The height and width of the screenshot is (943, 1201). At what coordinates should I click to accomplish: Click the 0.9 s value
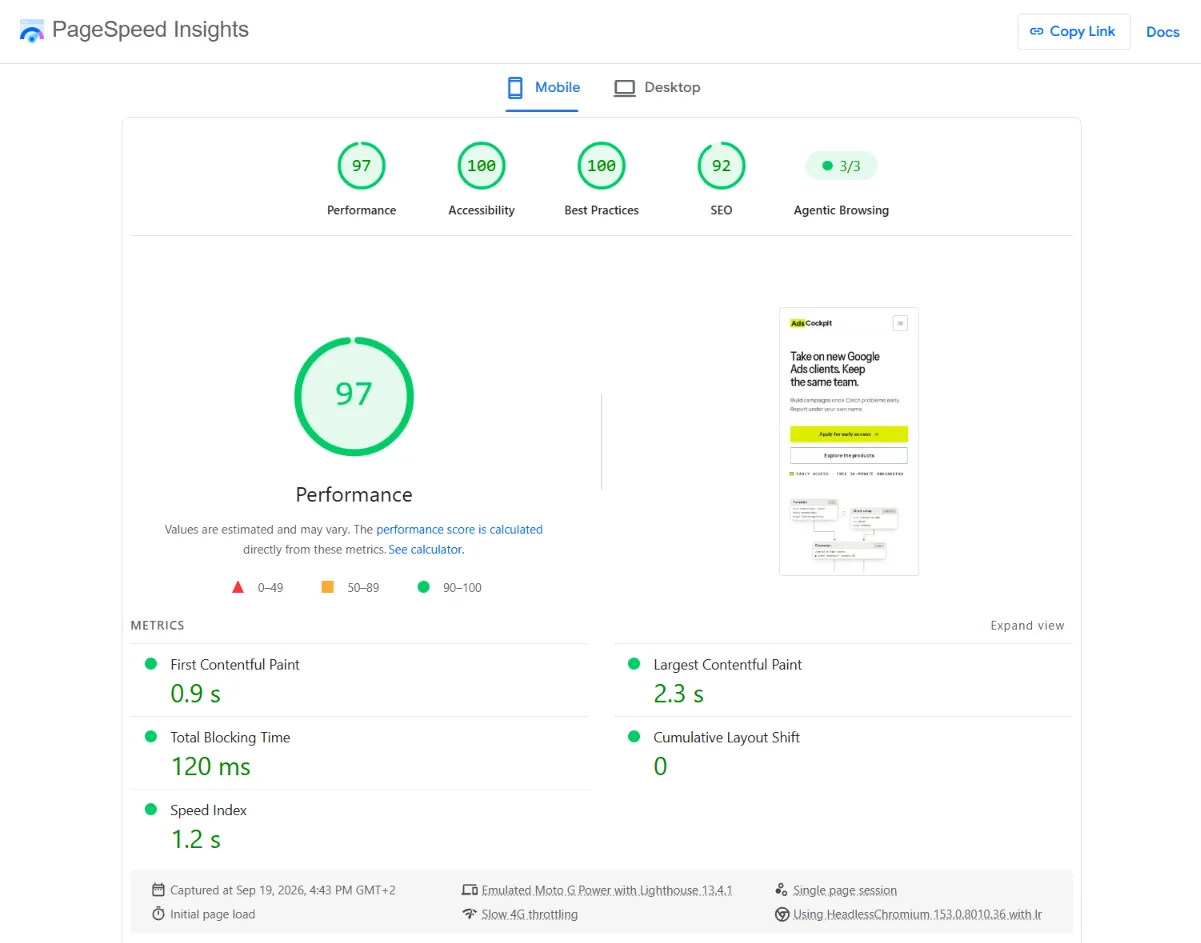pos(196,693)
